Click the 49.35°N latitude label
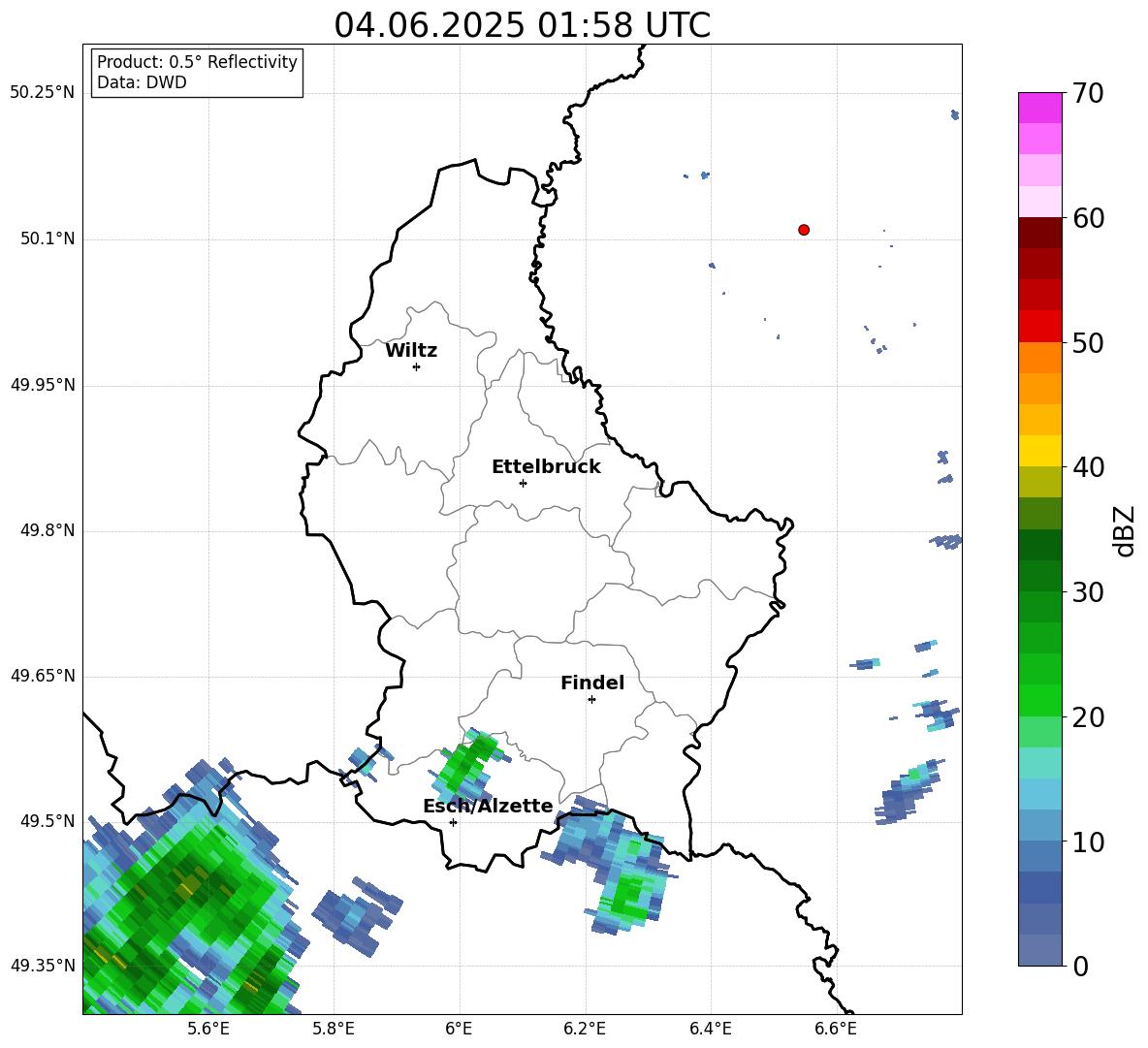The height and width of the screenshot is (1048, 1148). point(43,966)
